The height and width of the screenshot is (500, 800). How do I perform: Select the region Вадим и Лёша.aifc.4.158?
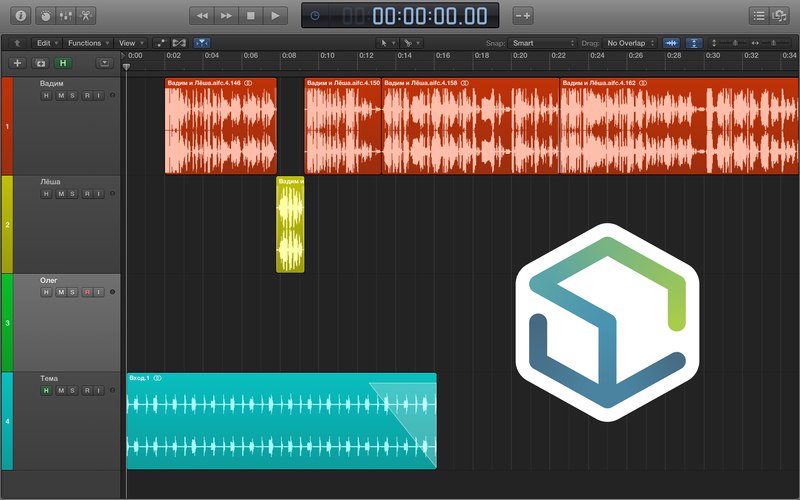470,126
